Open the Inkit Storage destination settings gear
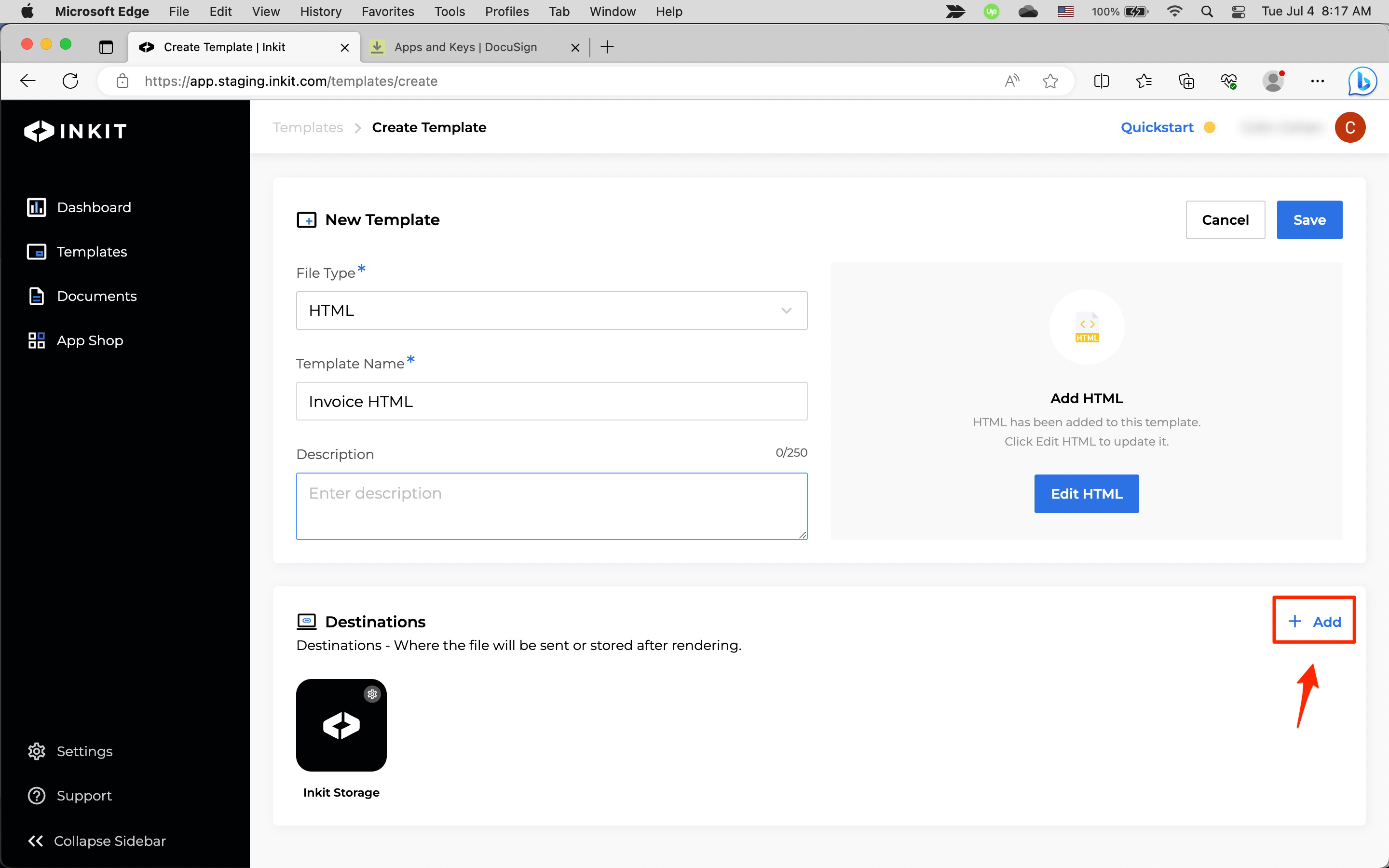This screenshot has width=1389, height=868. click(x=372, y=693)
